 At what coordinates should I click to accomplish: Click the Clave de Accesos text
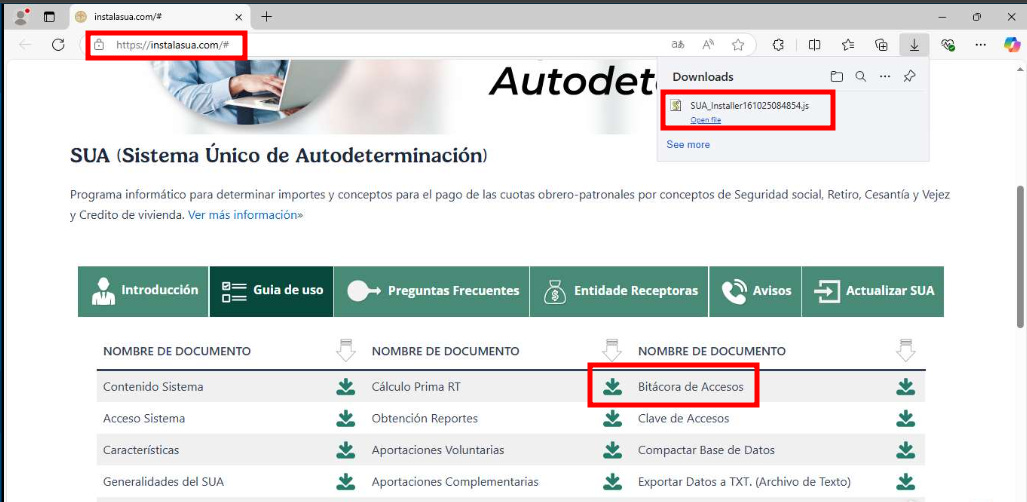click(684, 418)
